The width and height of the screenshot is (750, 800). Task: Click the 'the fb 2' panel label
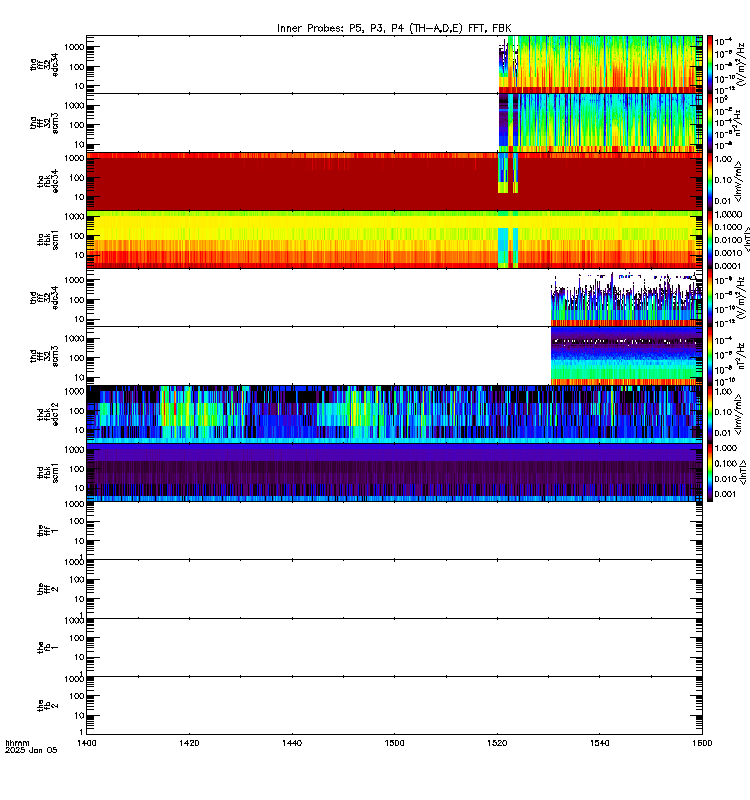pyautogui.click(x=48, y=706)
